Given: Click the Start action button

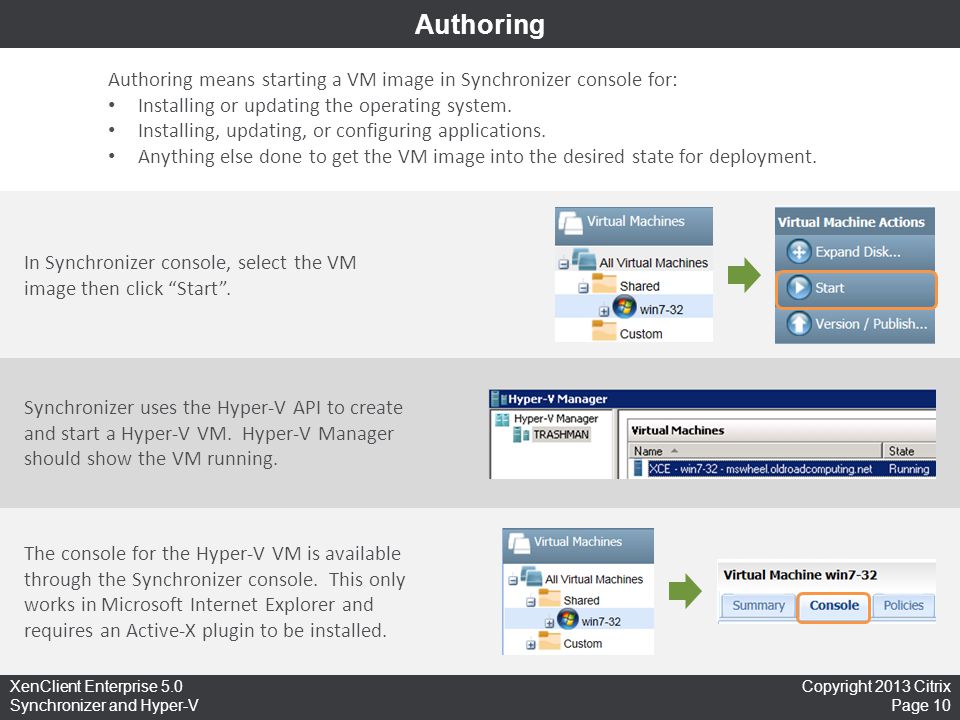Looking at the screenshot, I should point(855,288).
